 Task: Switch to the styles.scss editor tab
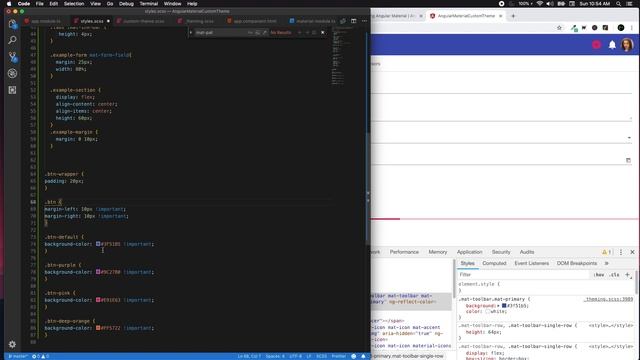(x=91, y=21)
